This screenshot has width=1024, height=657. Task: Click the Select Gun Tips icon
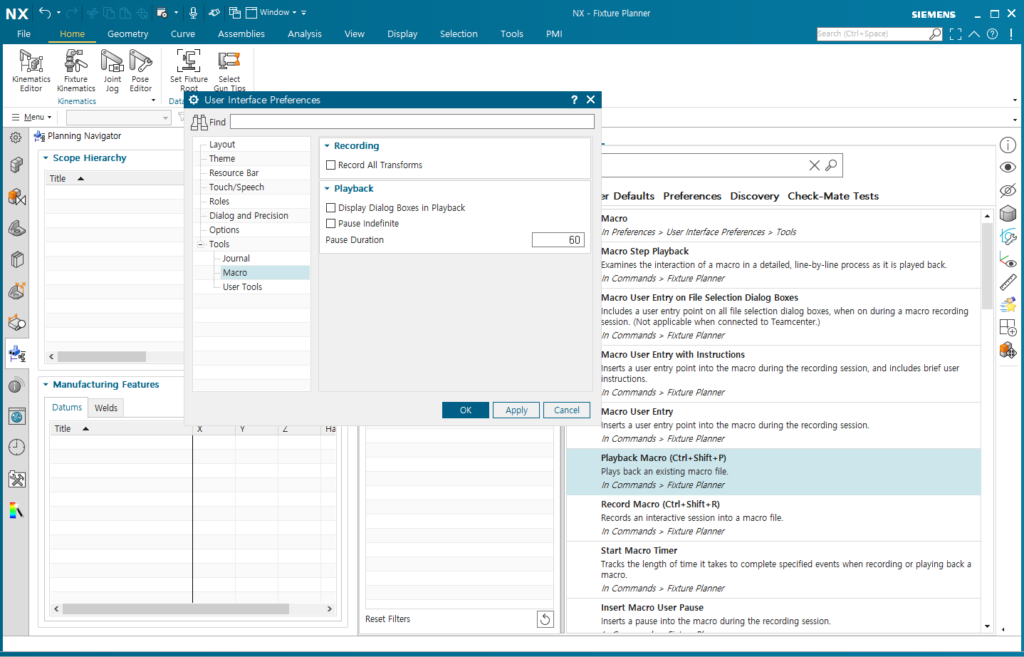[x=229, y=61]
